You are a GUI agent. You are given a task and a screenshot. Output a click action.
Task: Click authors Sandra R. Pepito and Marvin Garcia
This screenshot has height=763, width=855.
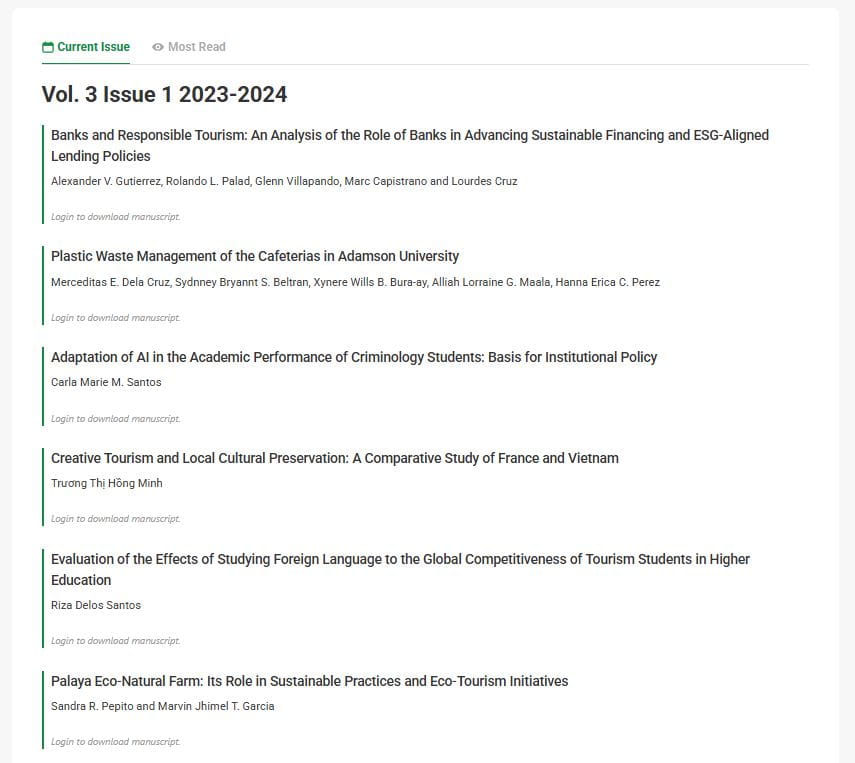click(162, 706)
